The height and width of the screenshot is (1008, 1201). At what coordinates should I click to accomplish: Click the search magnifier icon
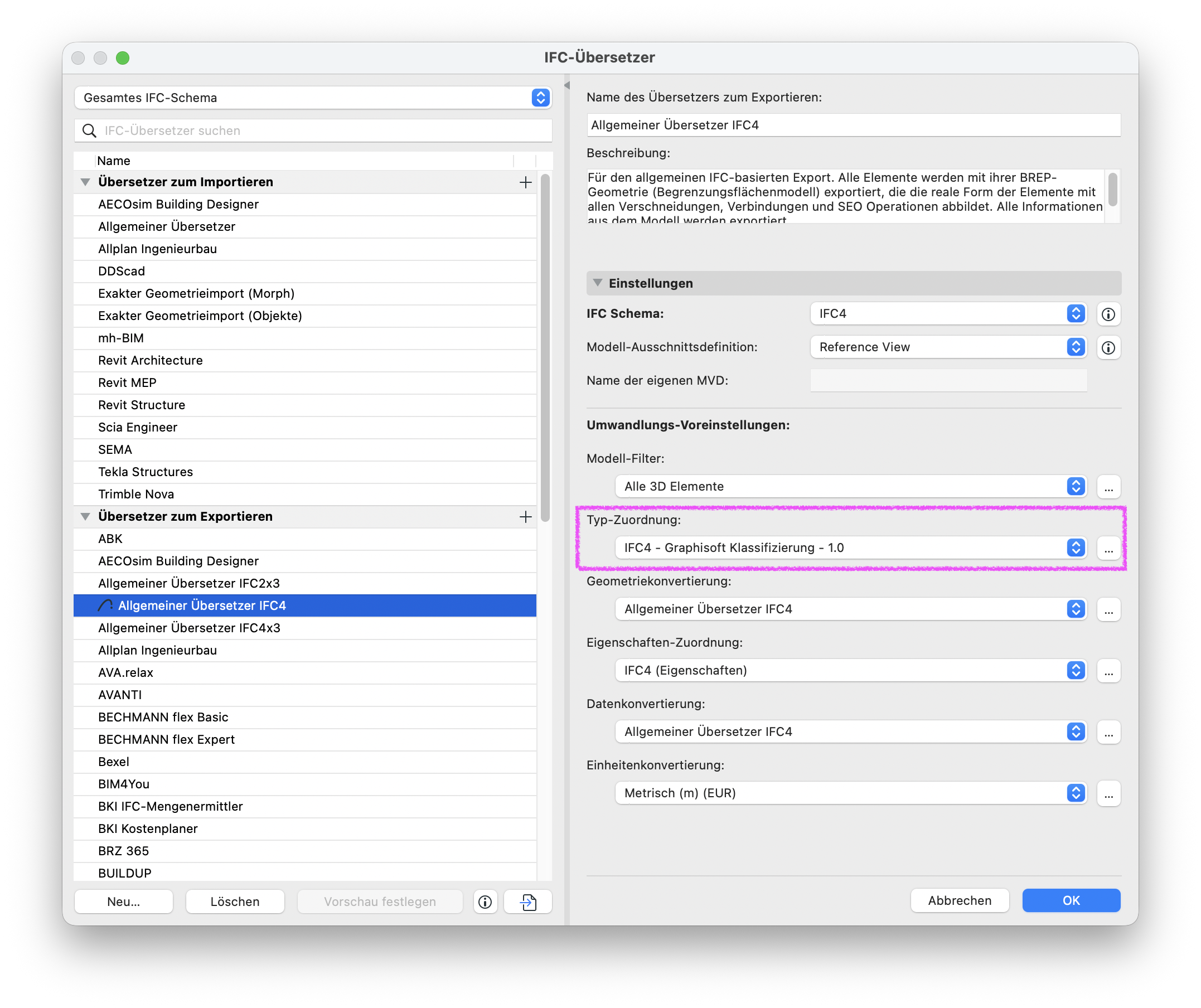point(89,131)
